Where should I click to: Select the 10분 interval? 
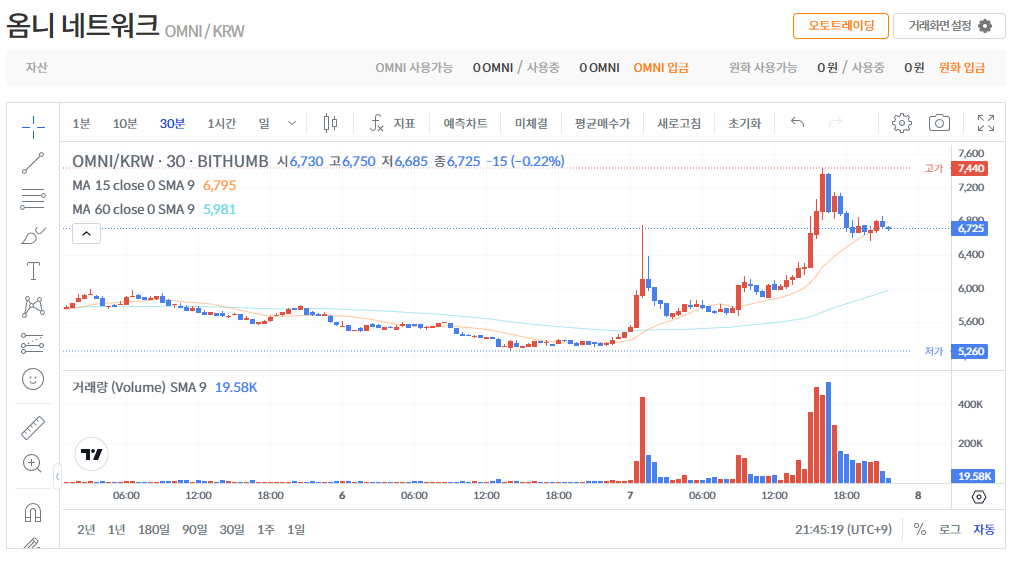[x=125, y=124]
